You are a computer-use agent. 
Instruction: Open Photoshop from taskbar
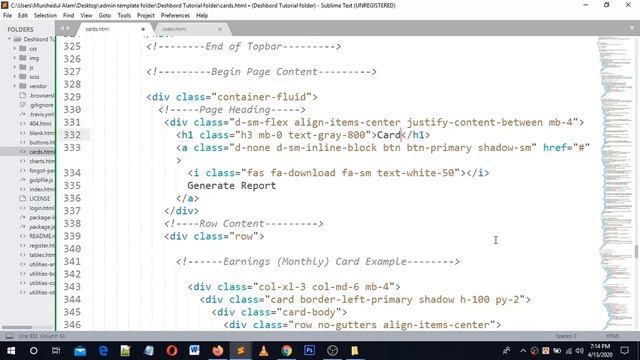pyautogui.click(x=309, y=351)
